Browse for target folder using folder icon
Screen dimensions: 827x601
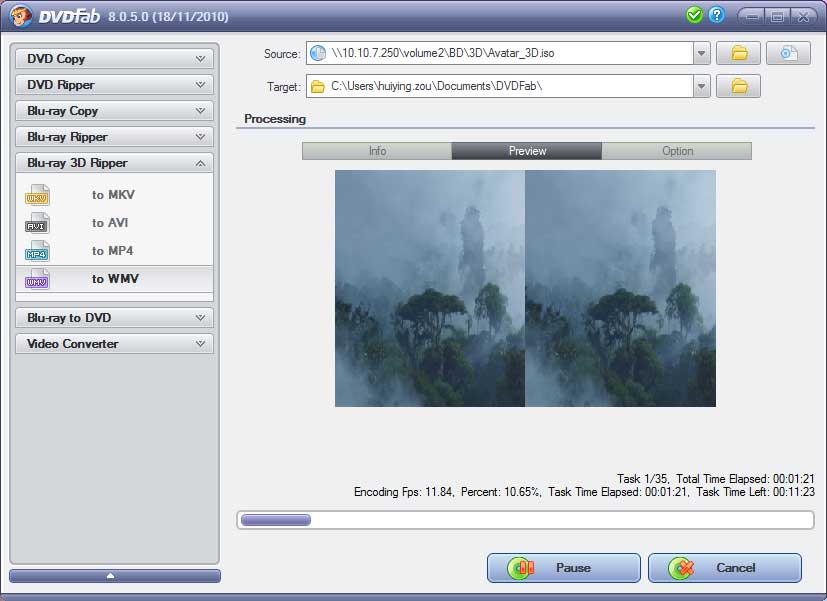738,86
